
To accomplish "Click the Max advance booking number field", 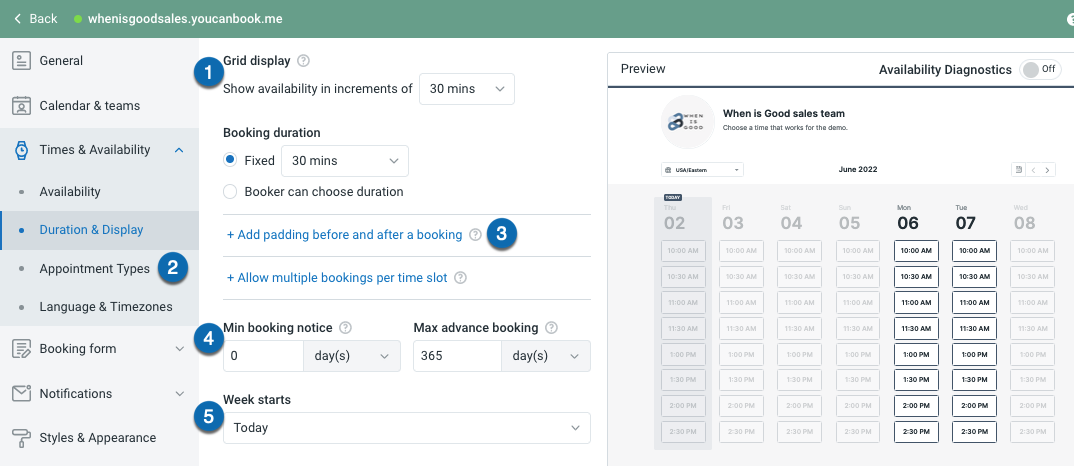I will click(456, 356).
